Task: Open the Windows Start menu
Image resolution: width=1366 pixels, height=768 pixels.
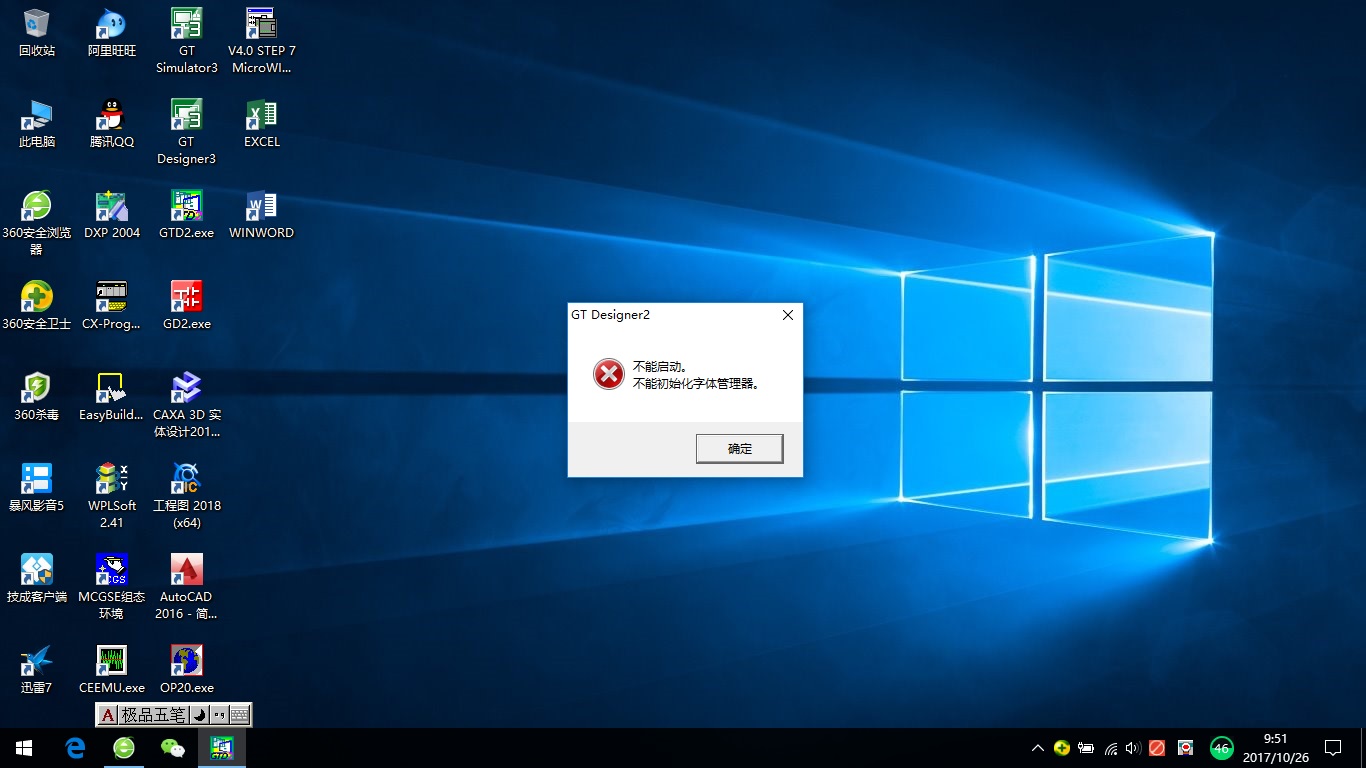Action: tap(24, 748)
